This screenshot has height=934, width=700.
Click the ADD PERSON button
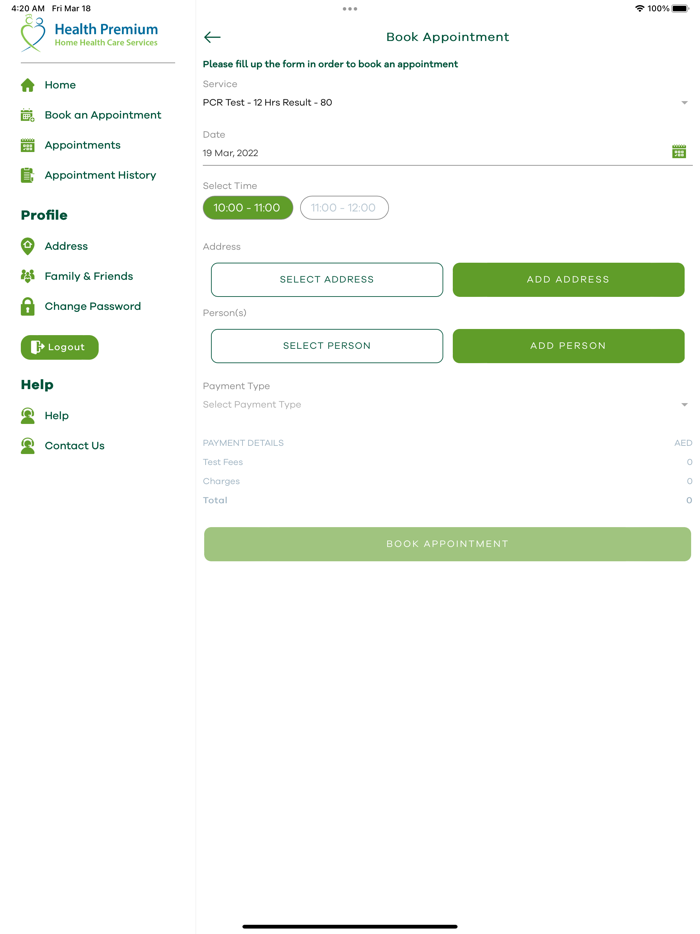tap(568, 345)
